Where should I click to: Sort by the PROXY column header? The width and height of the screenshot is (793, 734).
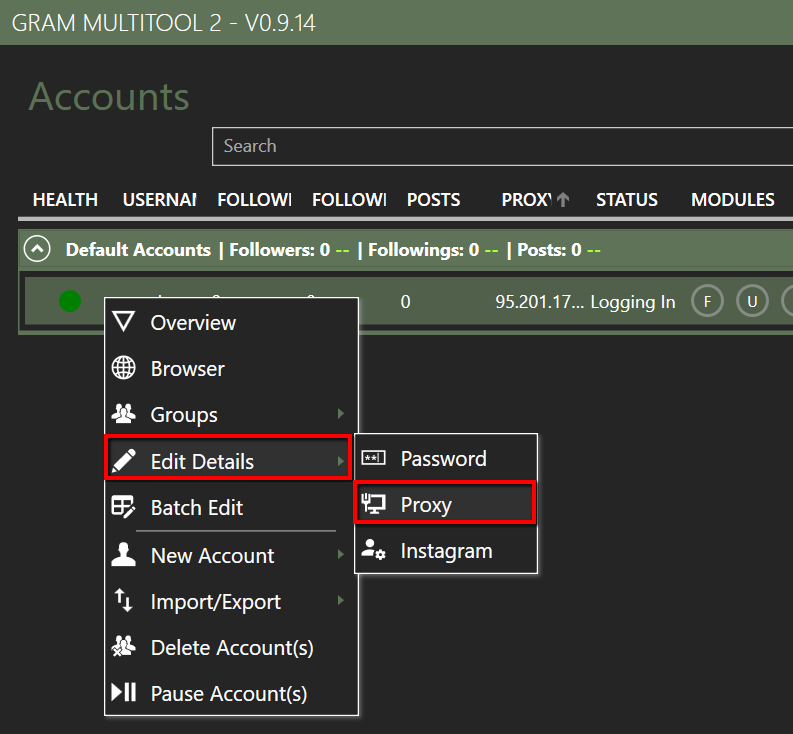pos(526,200)
